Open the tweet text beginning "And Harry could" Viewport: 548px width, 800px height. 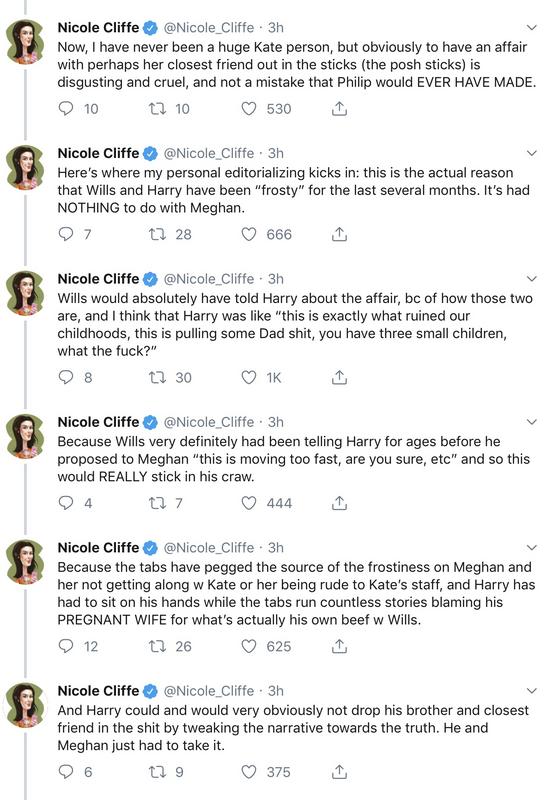click(x=293, y=728)
